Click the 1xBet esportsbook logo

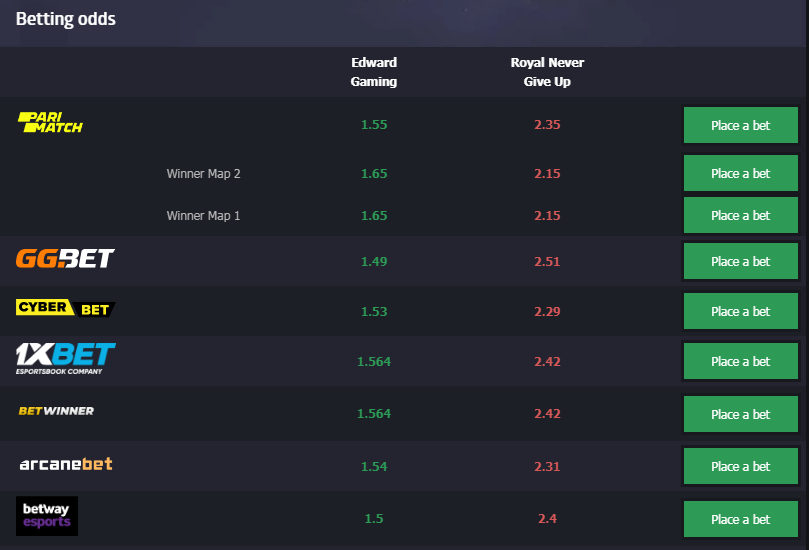(66, 359)
